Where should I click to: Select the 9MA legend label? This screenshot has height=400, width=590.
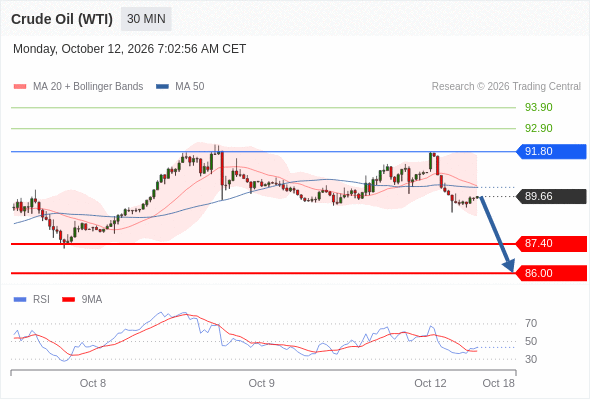92,300
